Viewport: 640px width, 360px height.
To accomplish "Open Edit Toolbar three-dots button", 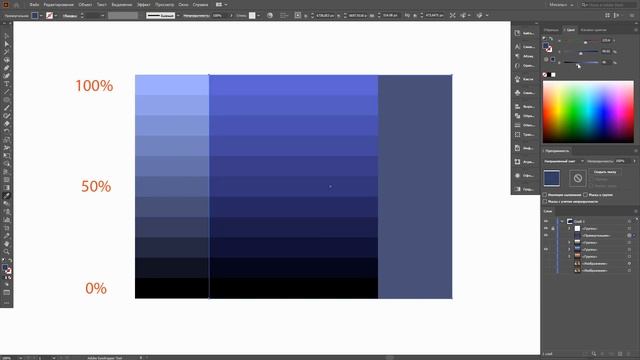I will (x=7, y=303).
